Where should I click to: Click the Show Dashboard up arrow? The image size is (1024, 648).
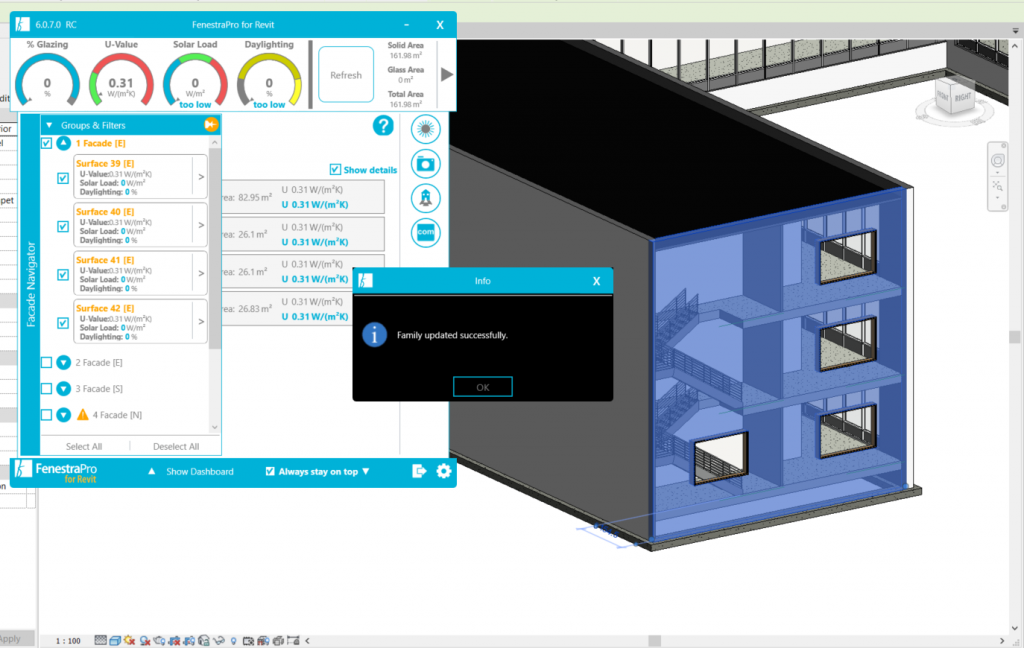pyautogui.click(x=152, y=471)
